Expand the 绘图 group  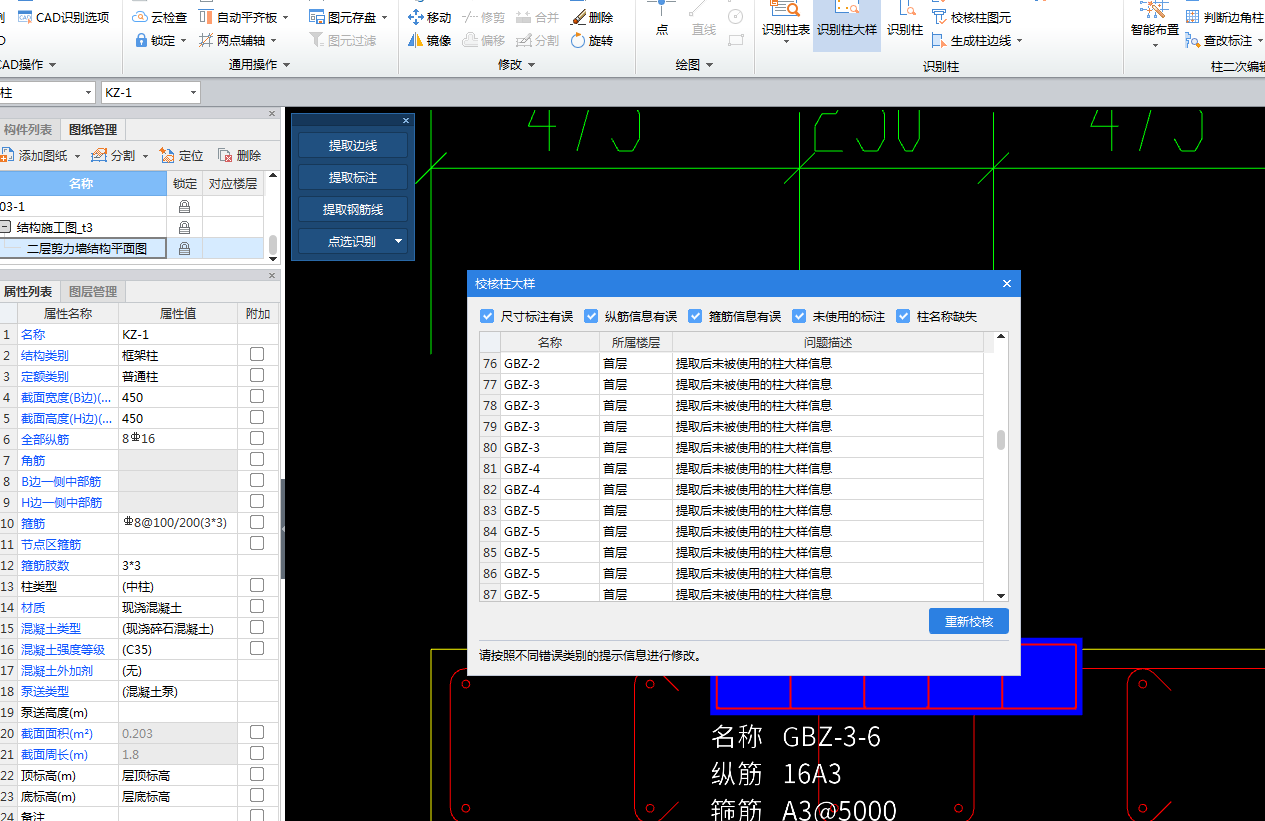tap(694, 65)
